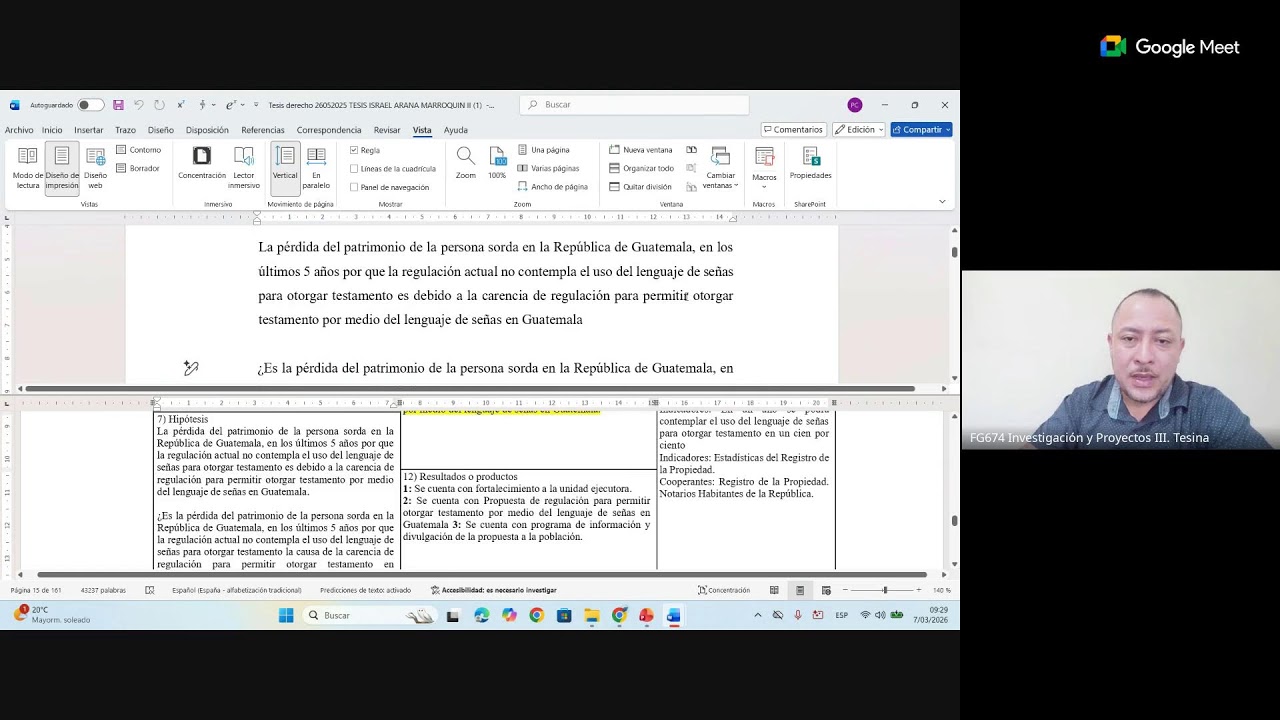Adjust the zoom slider in status bar
1280x720 pixels.
(x=884, y=590)
